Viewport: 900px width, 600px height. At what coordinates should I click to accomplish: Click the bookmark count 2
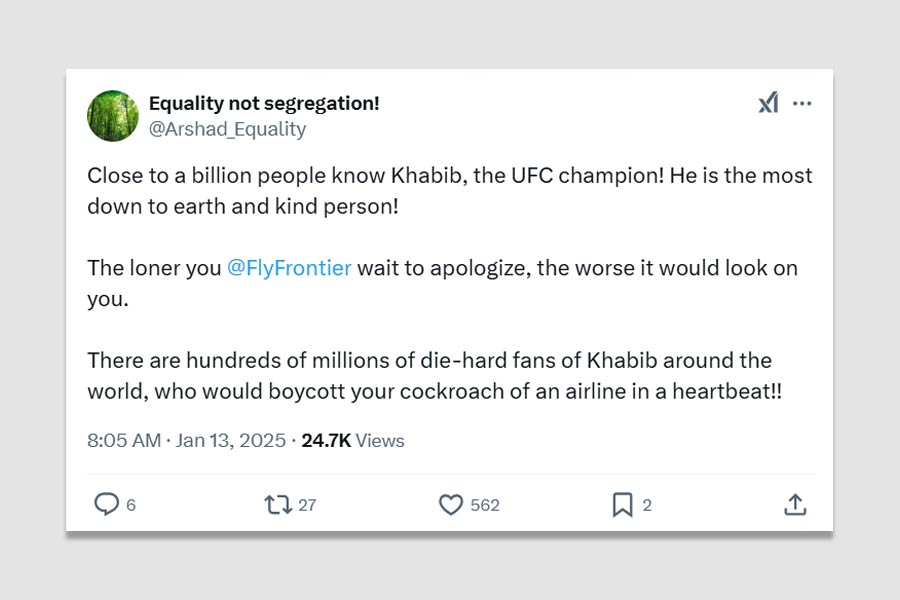pos(647,506)
